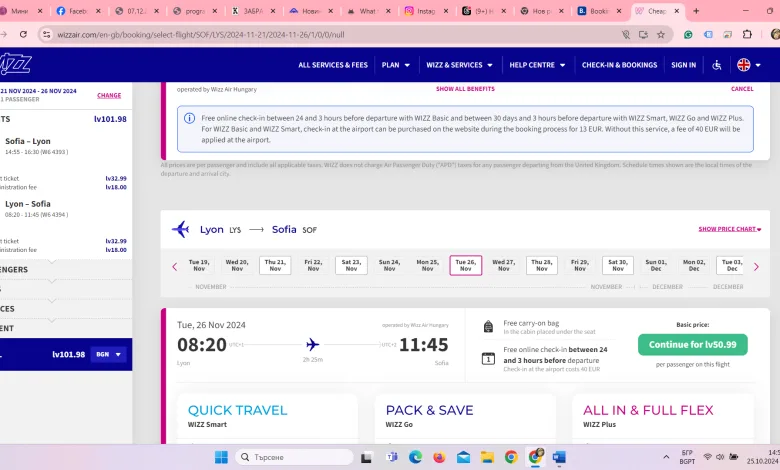This screenshot has height=470, width=780.
Task: Switch to the Facebook browser tab
Action: pyautogui.click(x=78, y=11)
